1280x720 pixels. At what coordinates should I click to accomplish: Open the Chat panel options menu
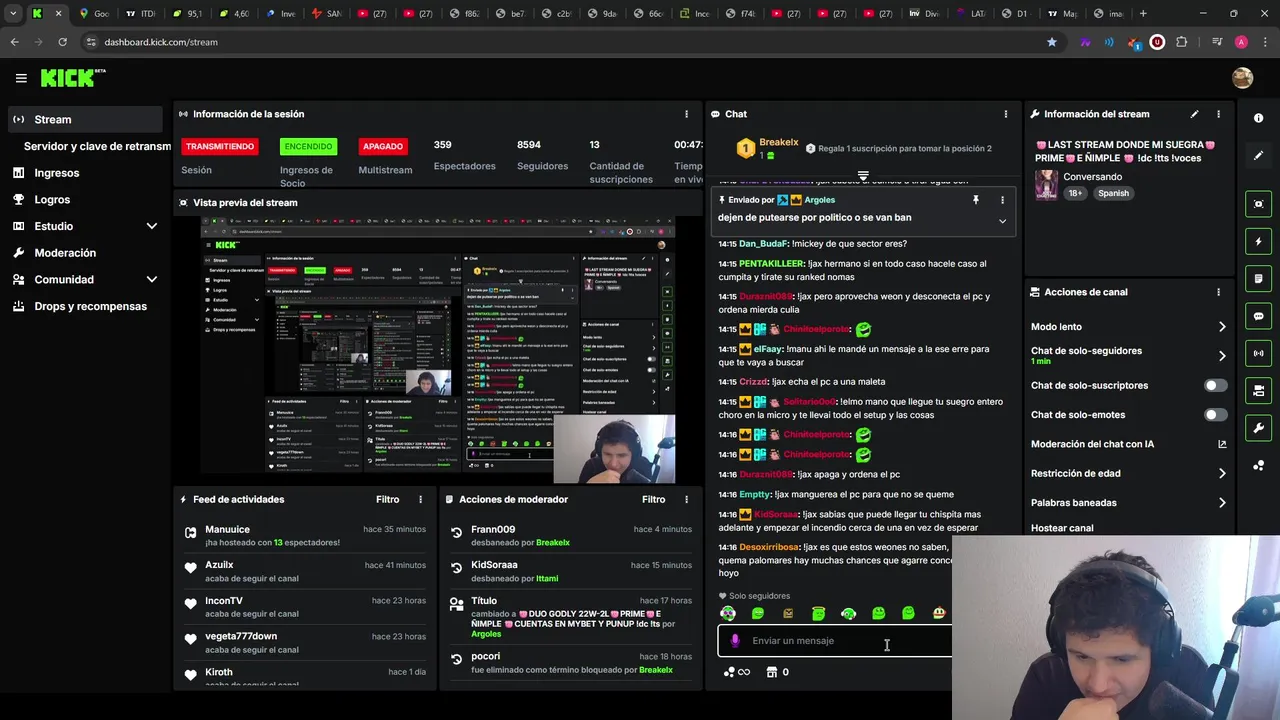pos(1005,114)
